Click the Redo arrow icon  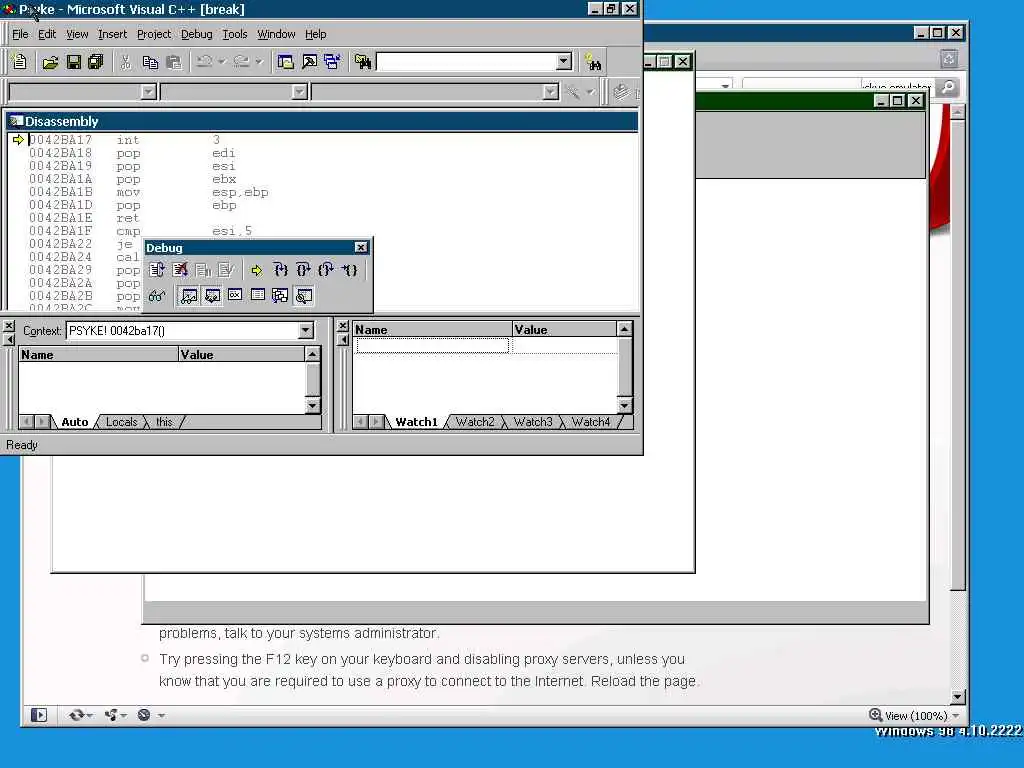click(242, 61)
